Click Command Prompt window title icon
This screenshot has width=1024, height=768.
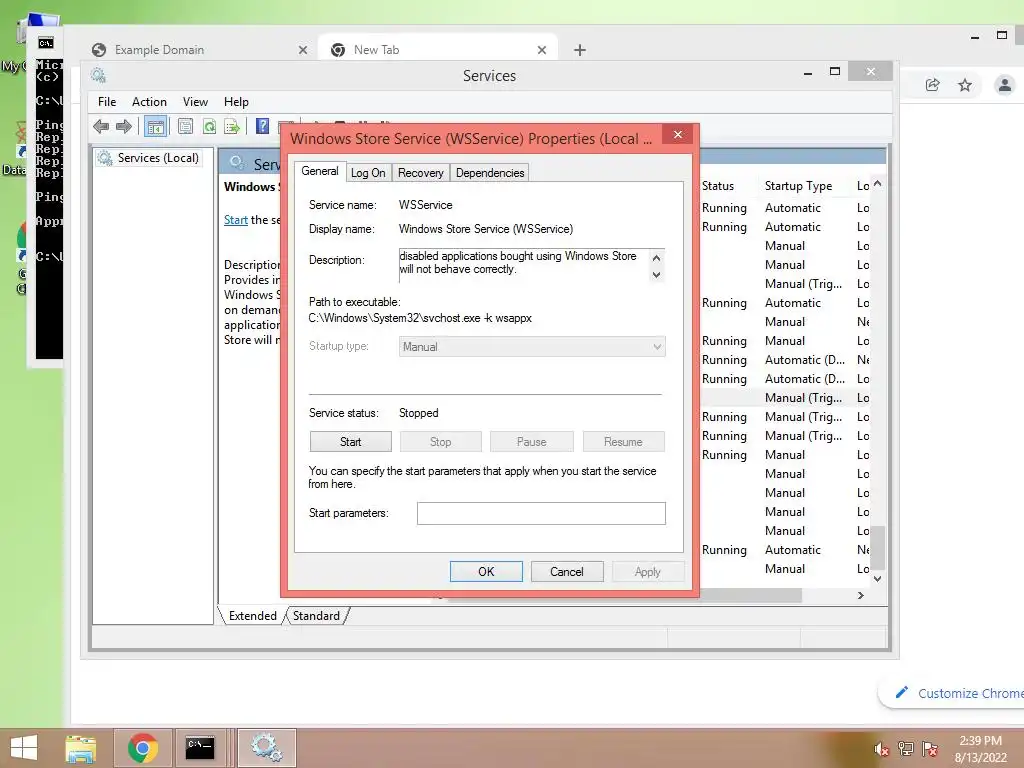(x=46, y=43)
